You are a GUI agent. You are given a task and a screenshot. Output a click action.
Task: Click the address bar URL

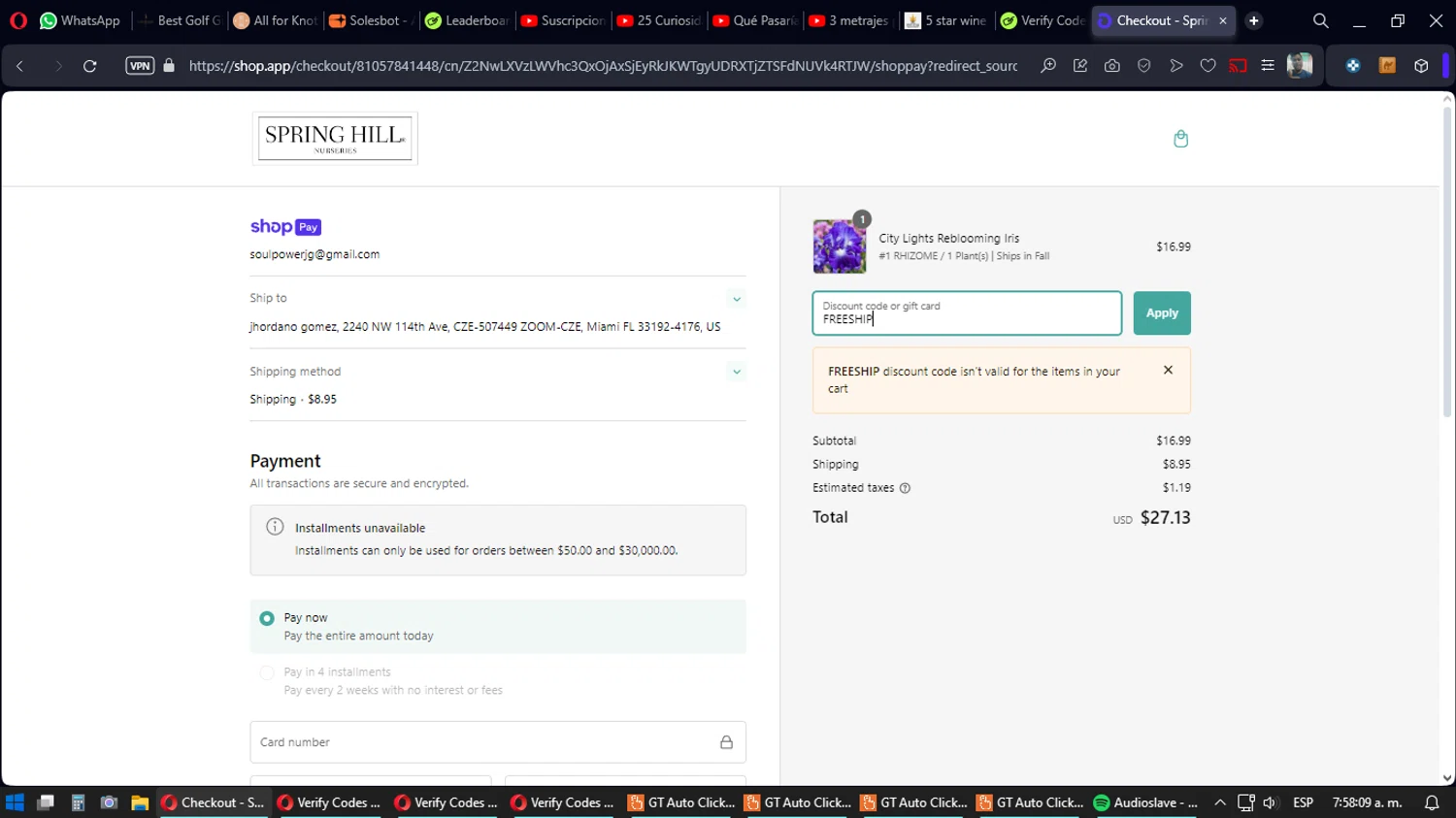602,66
